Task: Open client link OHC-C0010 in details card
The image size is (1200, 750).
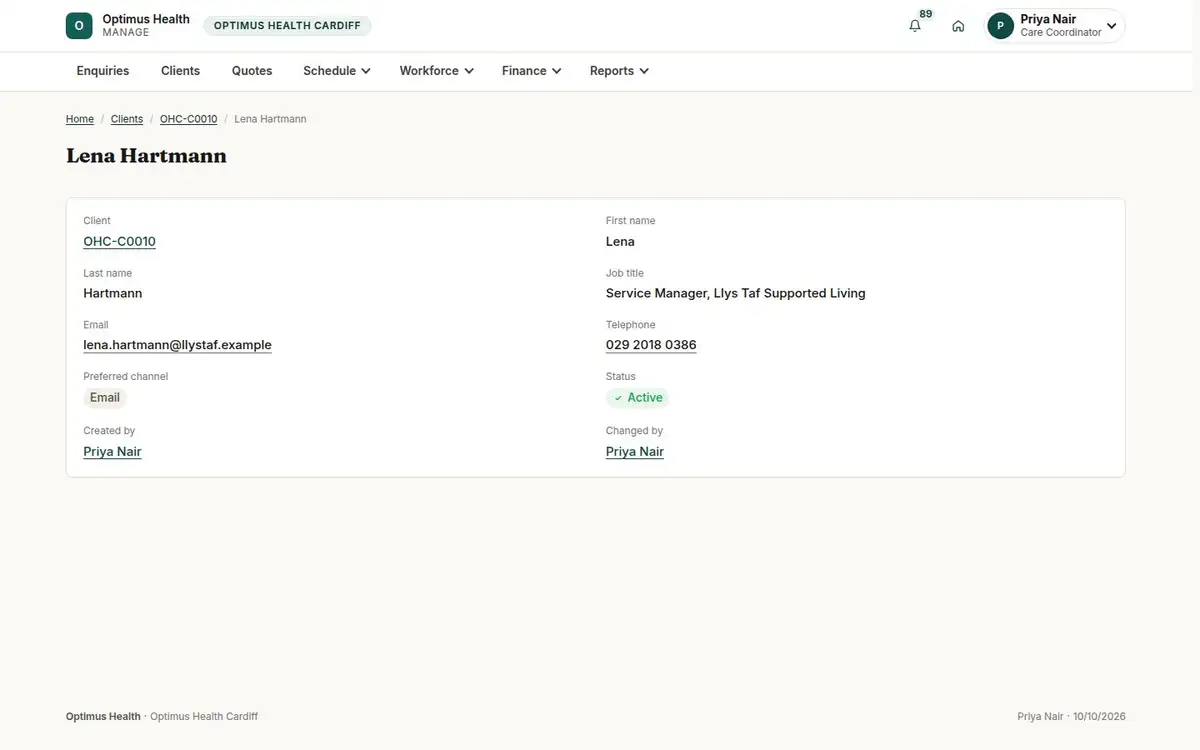Action: coord(119,241)
